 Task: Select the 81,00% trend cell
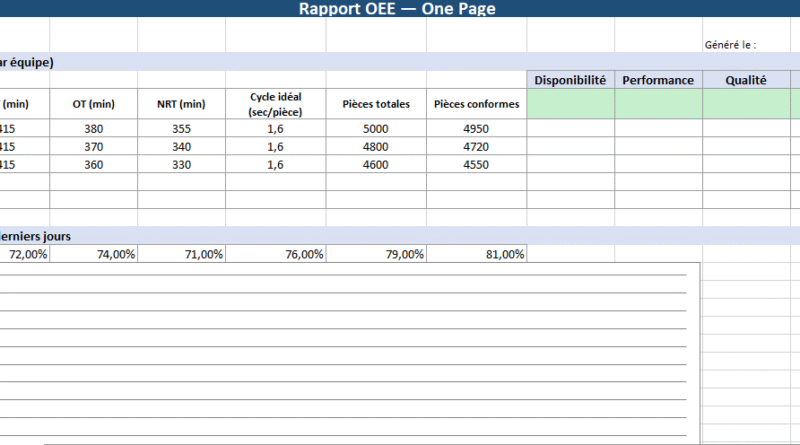tap(476, 254)
